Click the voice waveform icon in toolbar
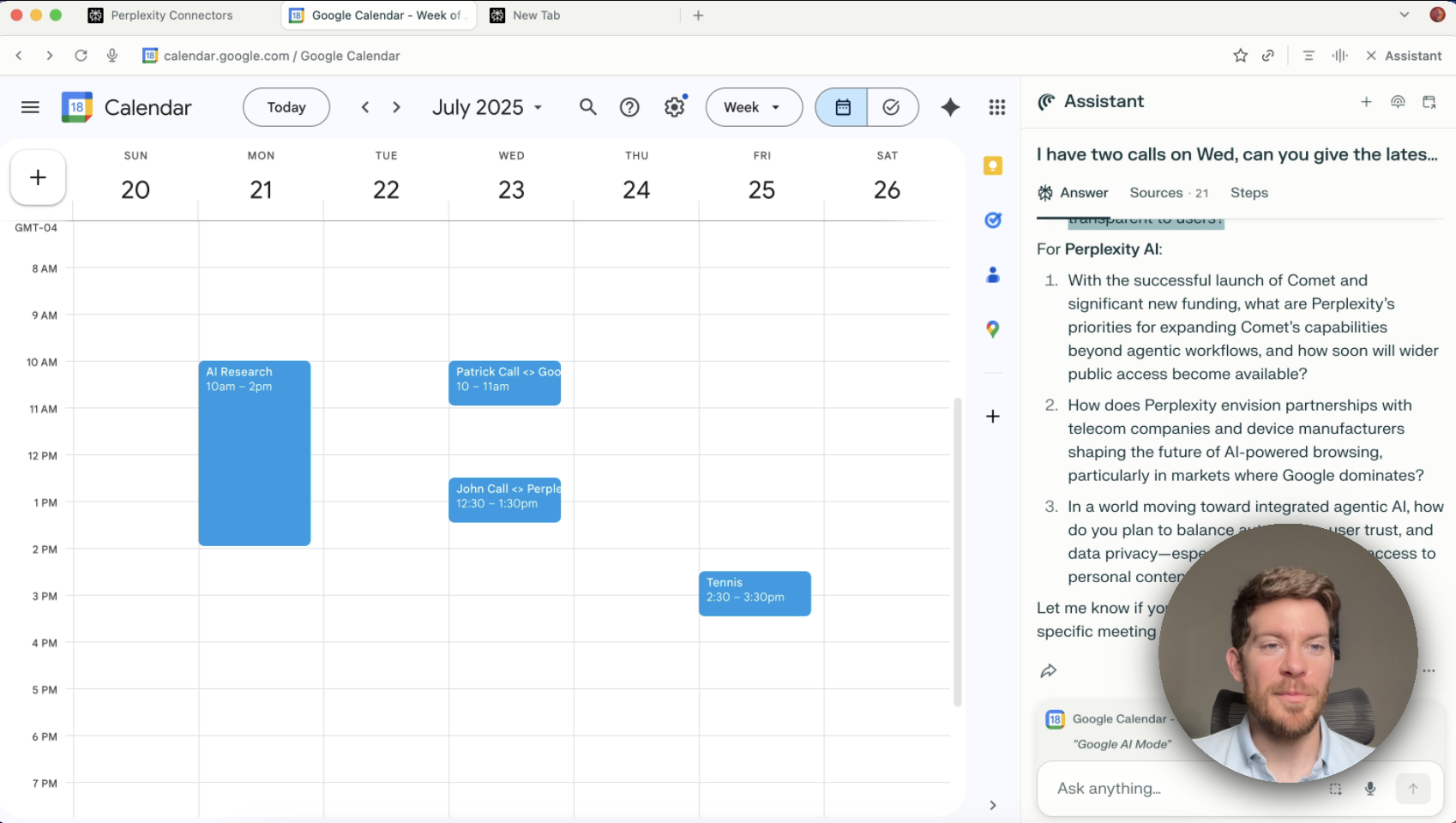 (1339, 56)
